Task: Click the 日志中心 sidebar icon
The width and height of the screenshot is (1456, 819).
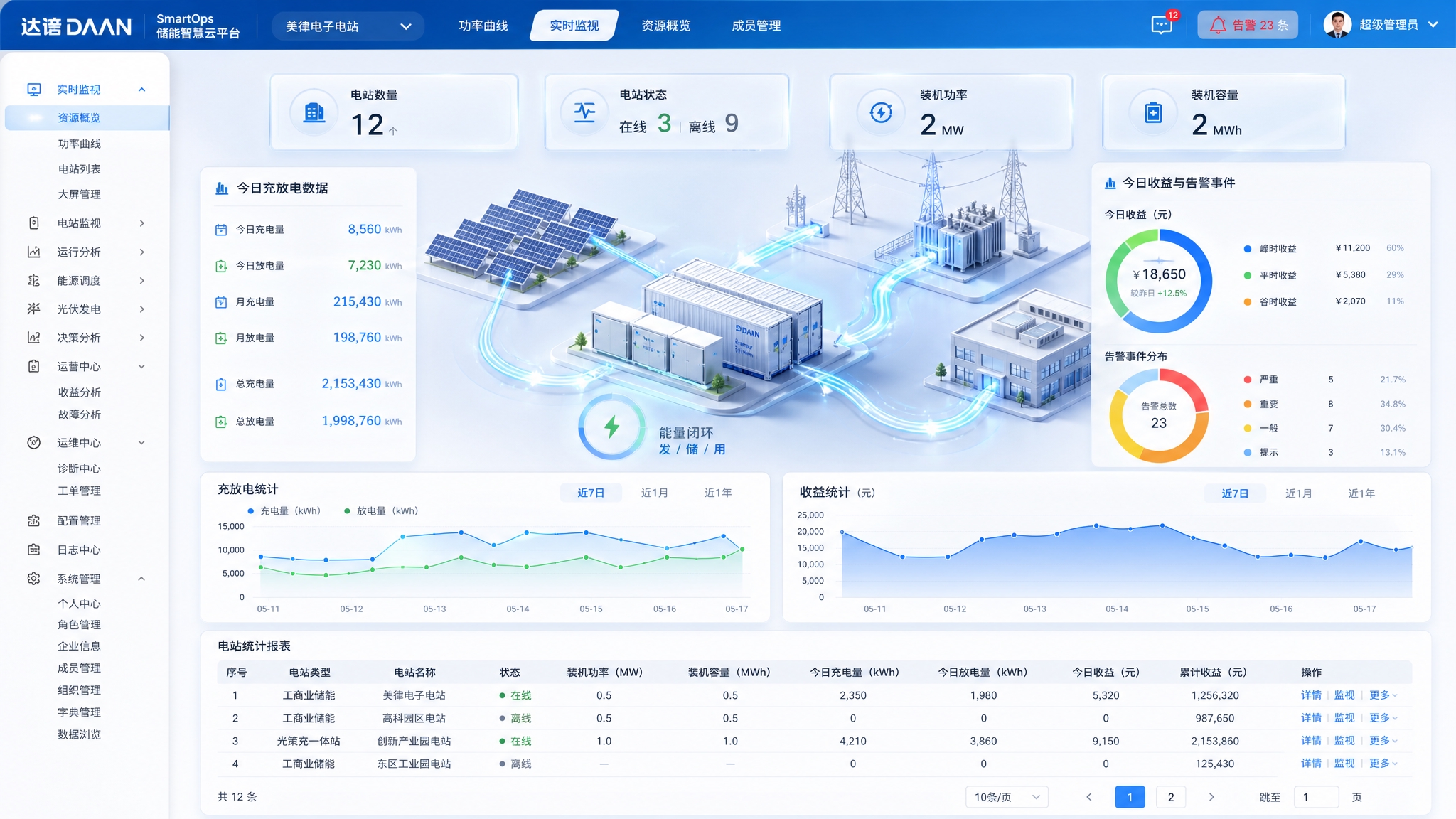Action: (x=33, y=550)
